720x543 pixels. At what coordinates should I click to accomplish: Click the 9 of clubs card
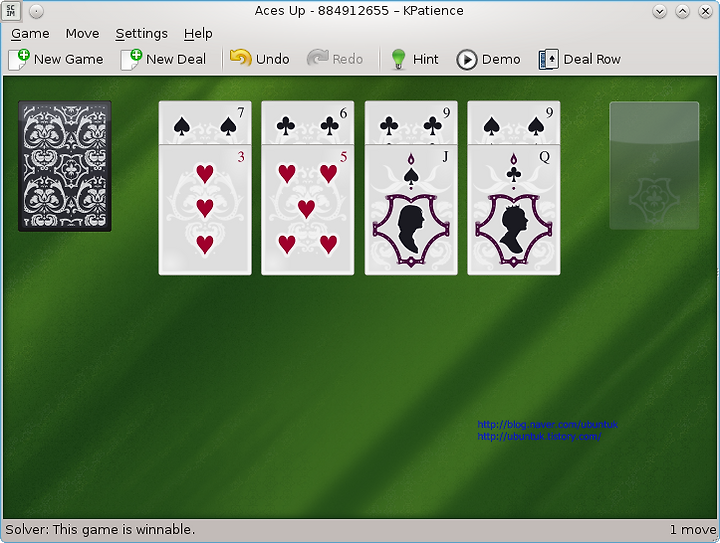tap(411, 123)
